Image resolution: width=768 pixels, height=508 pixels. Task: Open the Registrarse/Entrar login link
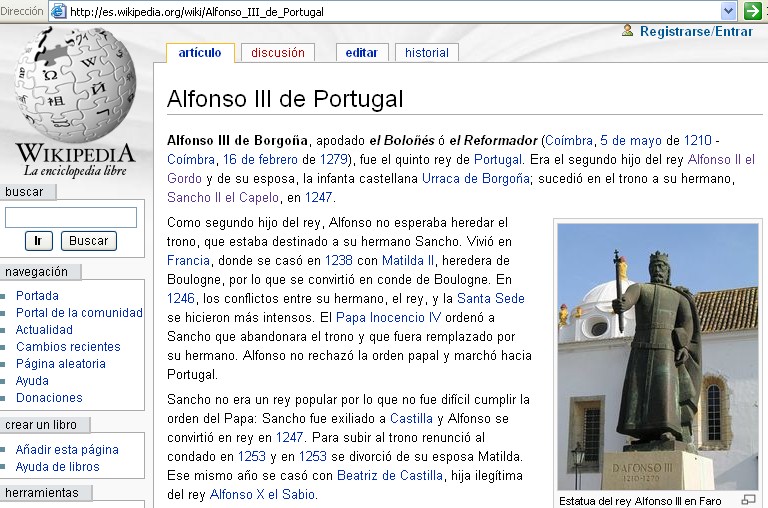pyautogui.click(x=696, y=31)
